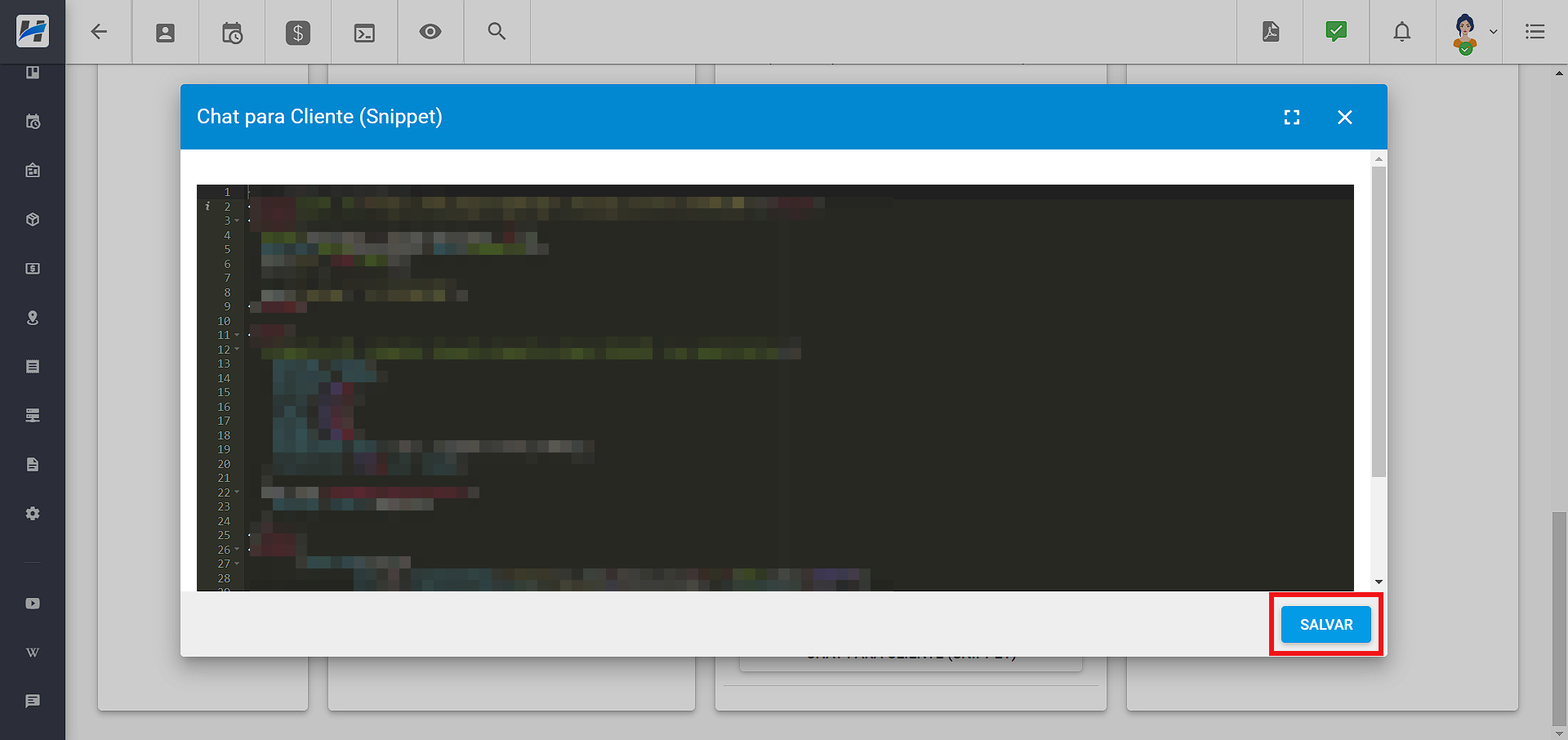Click the eye view icon in toolbar
The height and width of the screenshot is (740, 1568).
point(430,32)
